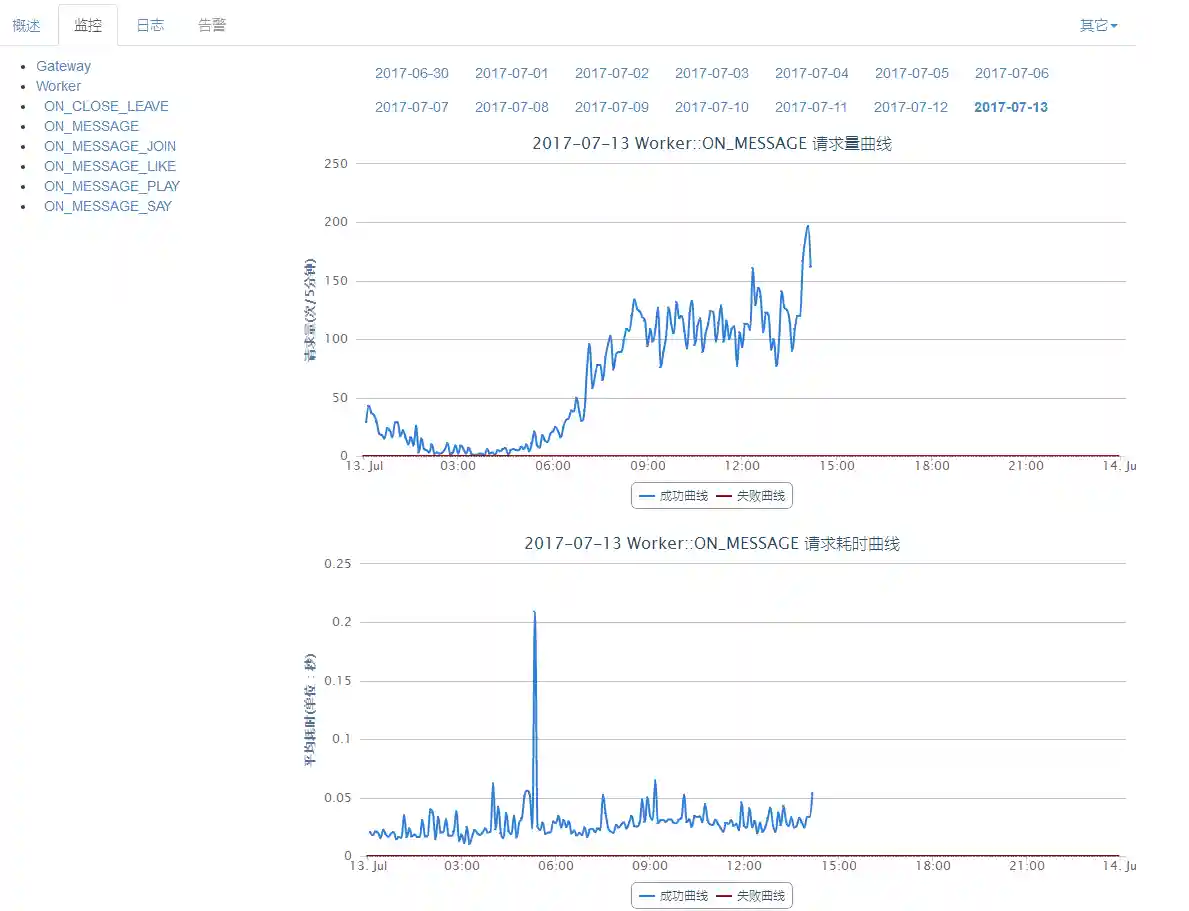
Task: View data for date 2017-07-10
Action: (712, 107)
